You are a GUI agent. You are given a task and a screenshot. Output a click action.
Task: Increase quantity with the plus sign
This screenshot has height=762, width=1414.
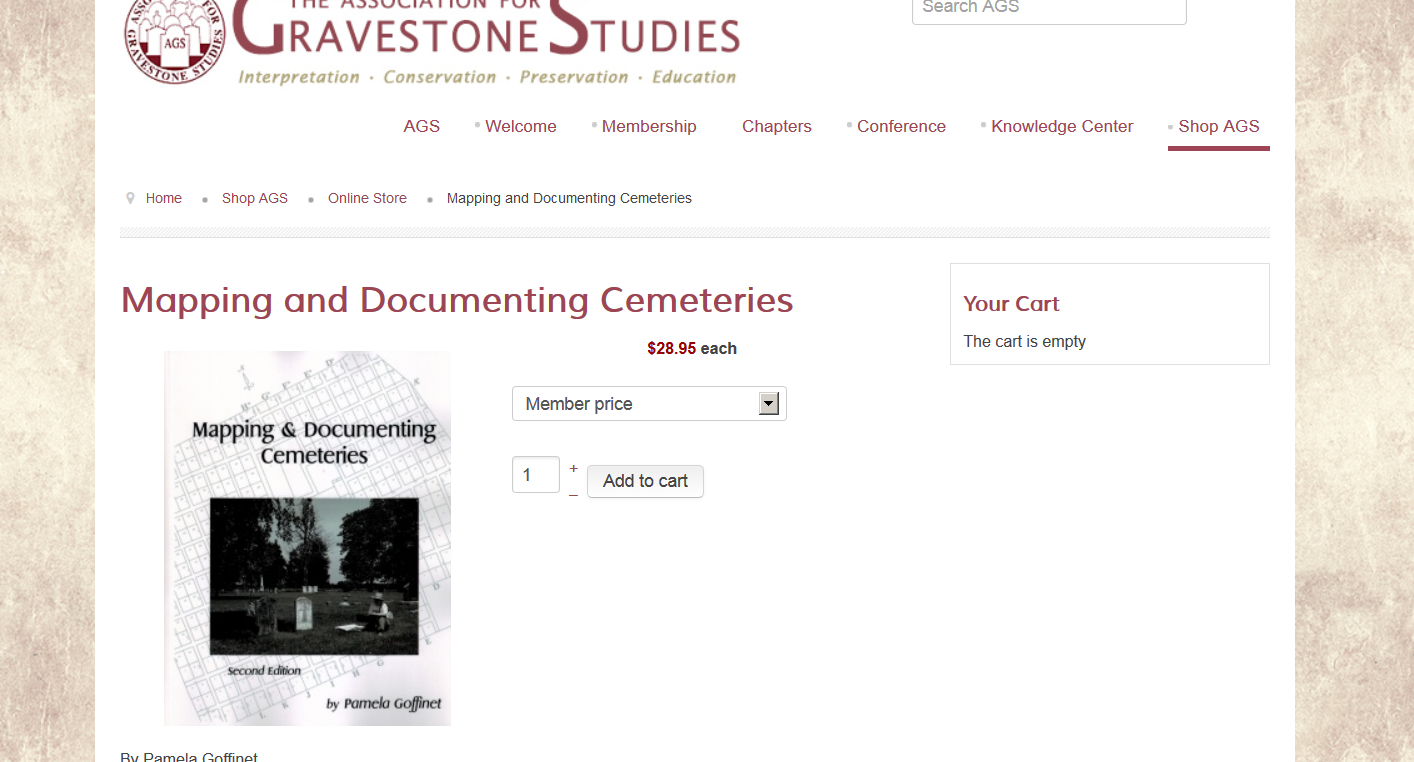[573, 468]
